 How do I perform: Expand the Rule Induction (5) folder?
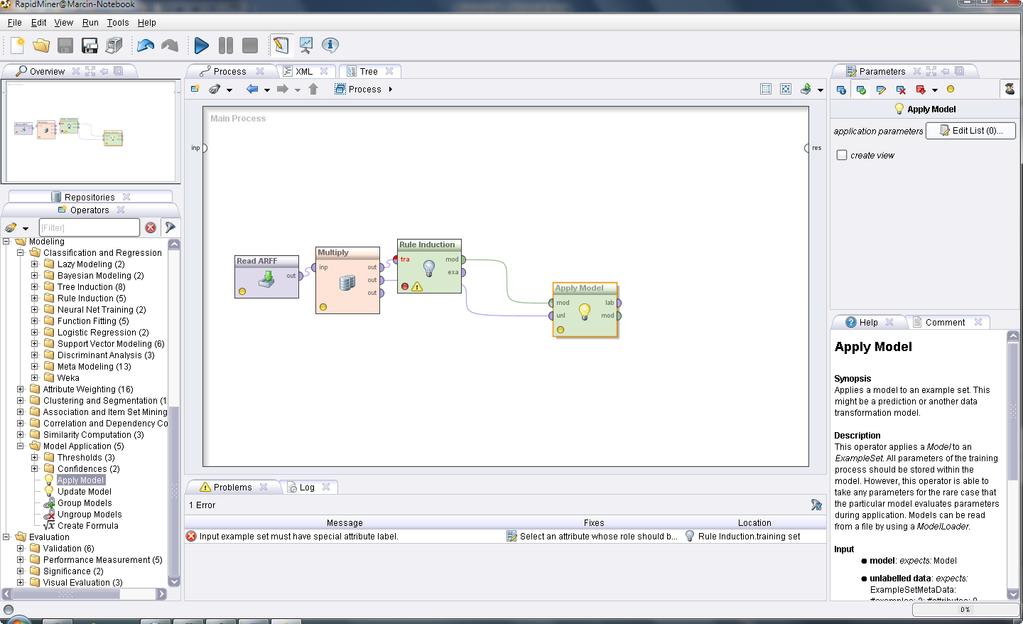35,298
